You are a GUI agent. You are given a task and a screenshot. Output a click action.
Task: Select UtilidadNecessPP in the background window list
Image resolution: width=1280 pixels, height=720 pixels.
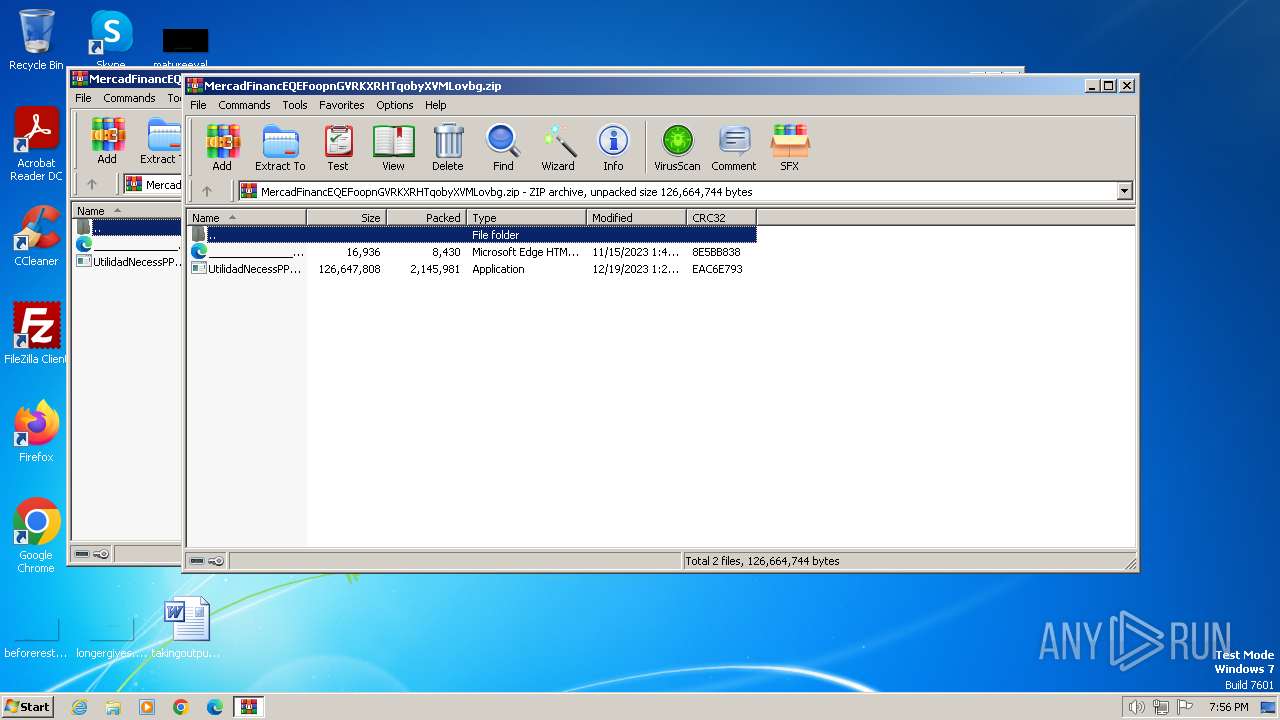130,262
